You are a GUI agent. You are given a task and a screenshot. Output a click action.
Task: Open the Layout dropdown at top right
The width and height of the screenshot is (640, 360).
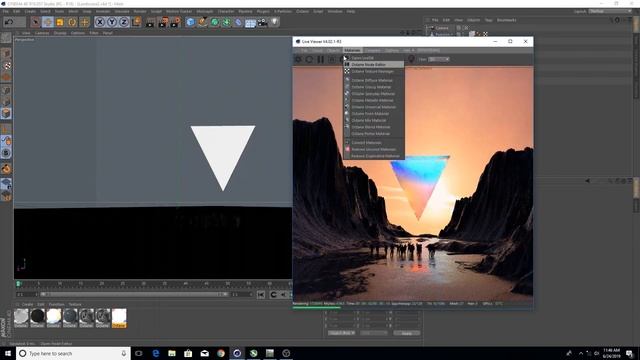tap(610, 11)
